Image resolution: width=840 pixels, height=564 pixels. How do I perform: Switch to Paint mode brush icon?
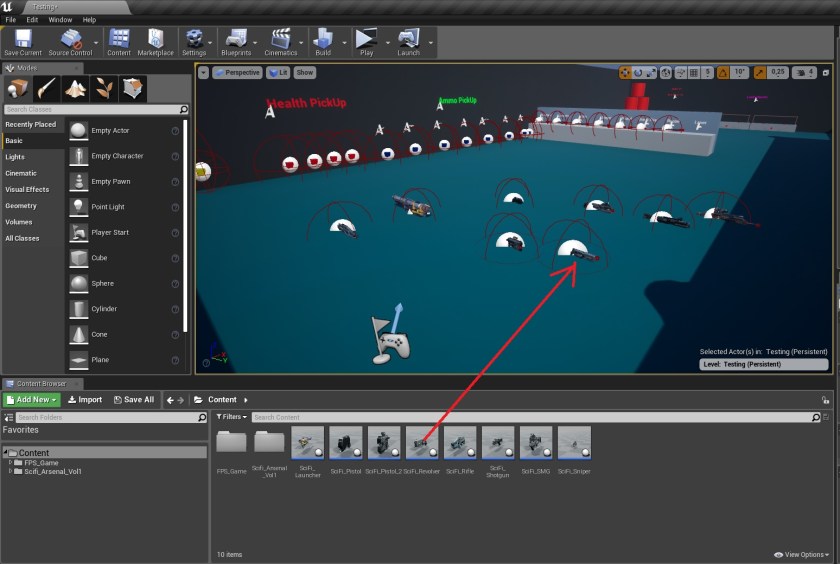pyautogui.click(x=47, y=89)
